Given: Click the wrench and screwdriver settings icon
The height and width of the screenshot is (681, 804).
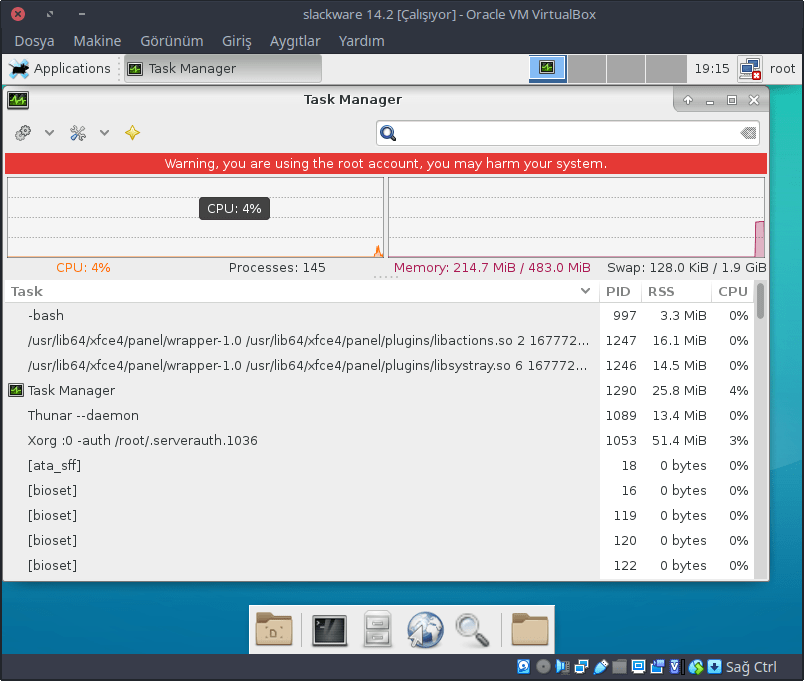Looking at the screenshot, I should [78, 133].
